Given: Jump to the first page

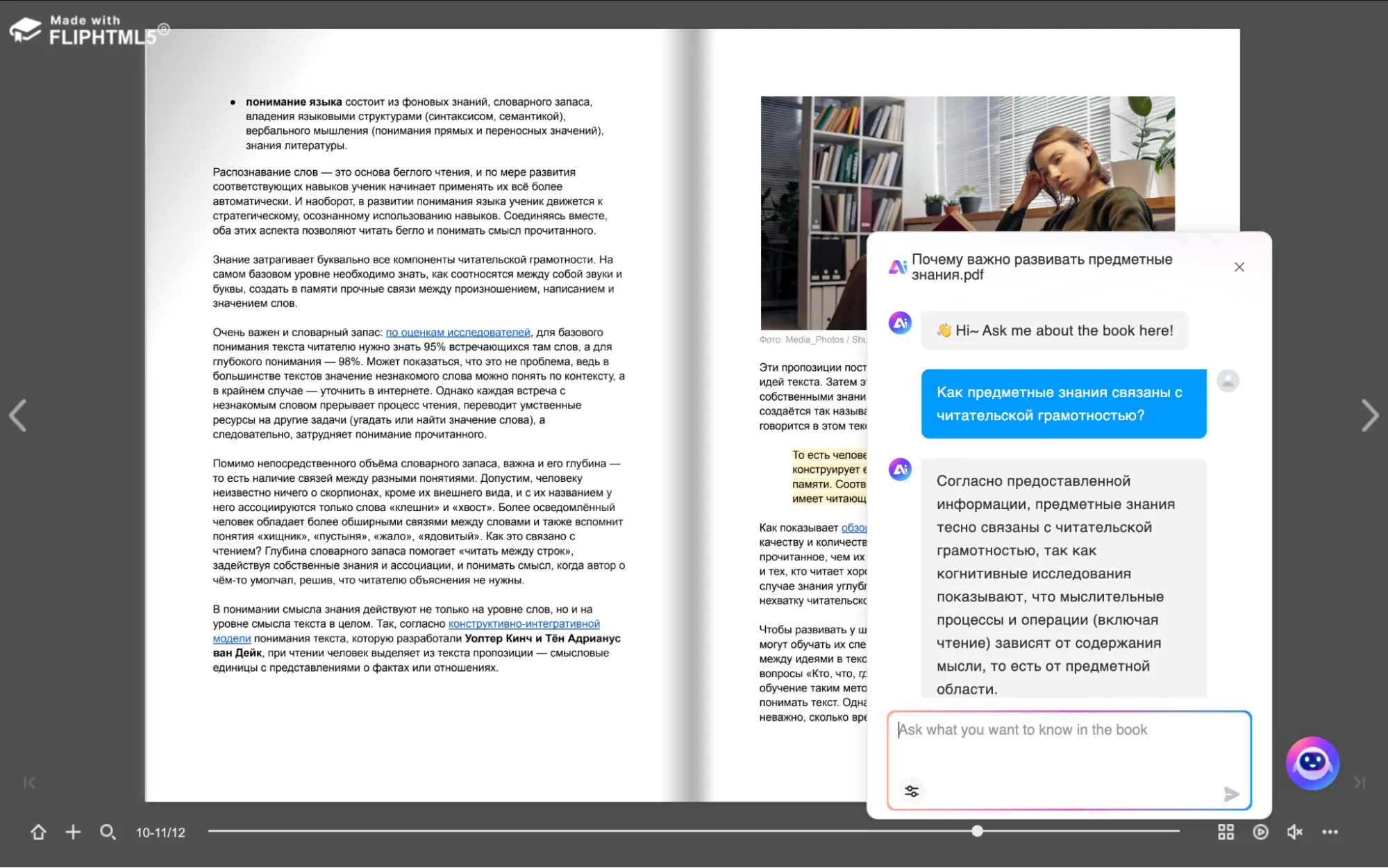Looking at the screenshot, I should [29, 783].
